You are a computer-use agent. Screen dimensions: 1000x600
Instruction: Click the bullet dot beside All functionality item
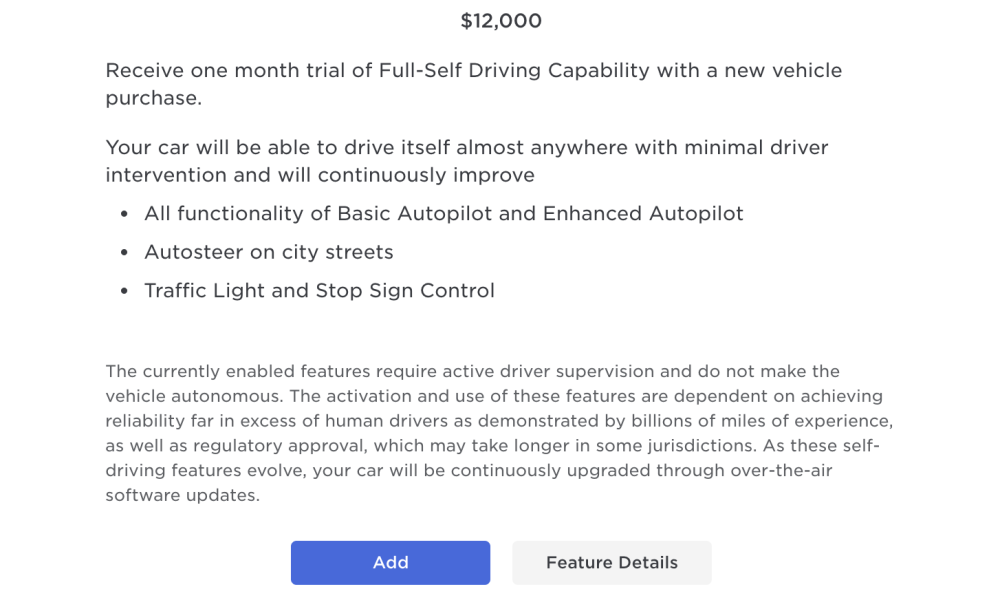(124, 214)
